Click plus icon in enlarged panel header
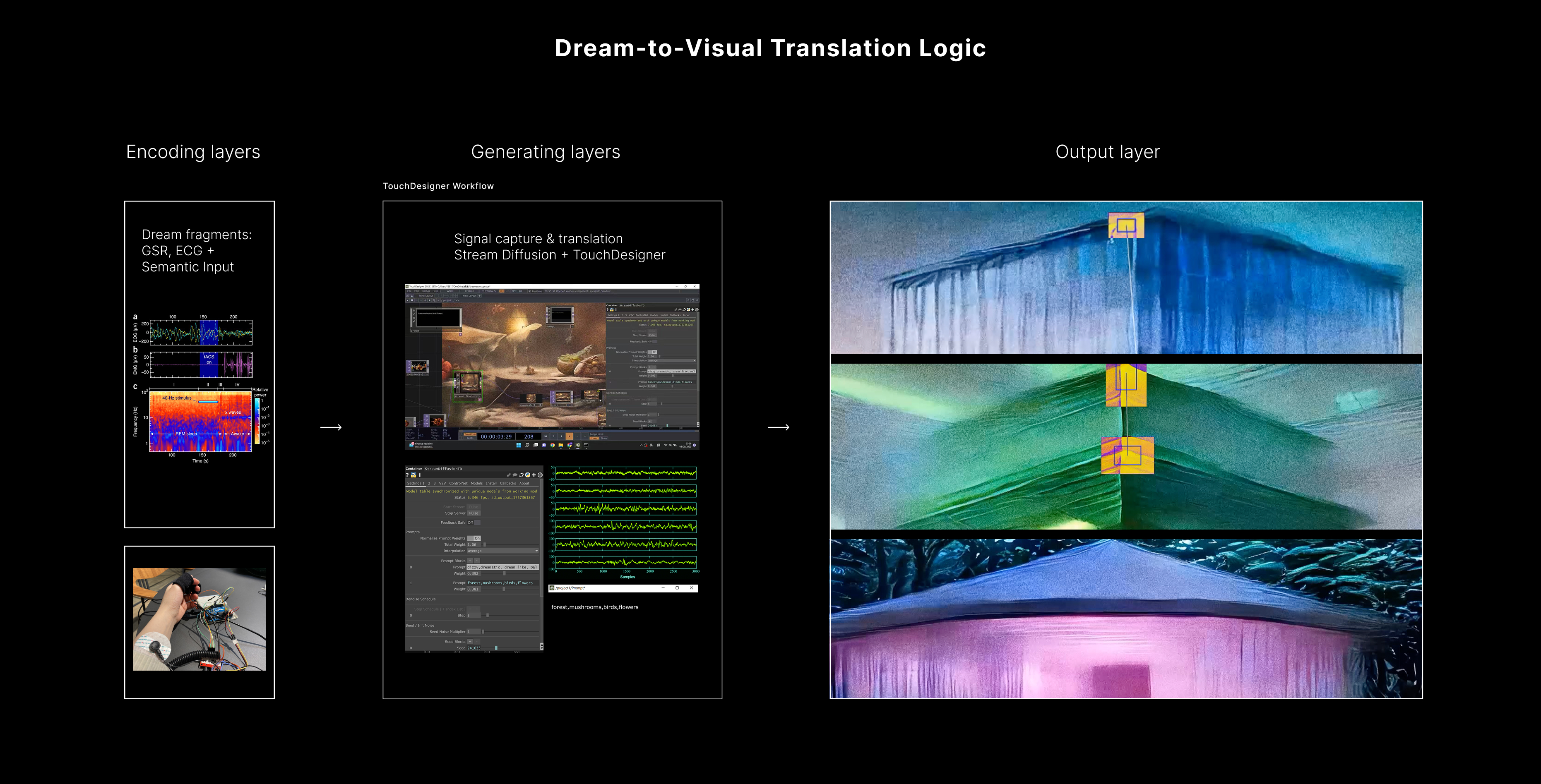This screenshot has height=784, width=1541. click(x=534, y=475)
